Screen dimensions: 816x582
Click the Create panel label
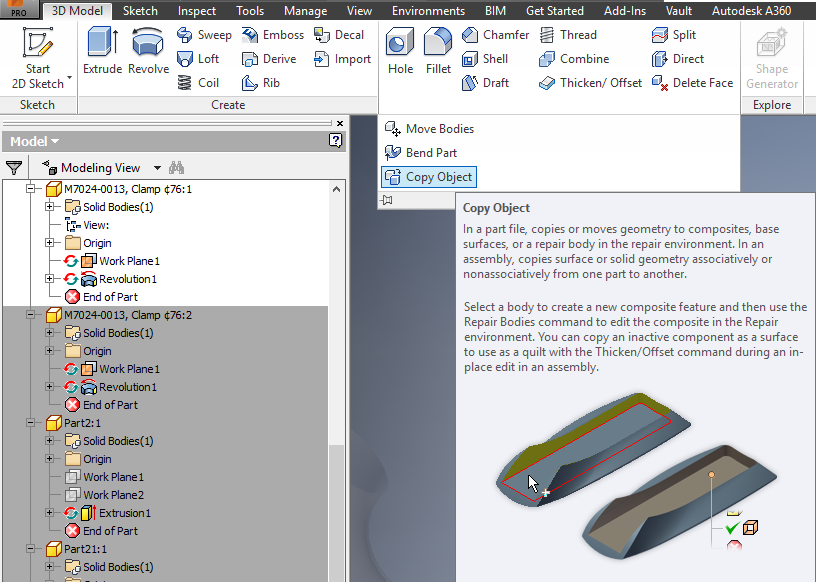(x=228, y=105)
